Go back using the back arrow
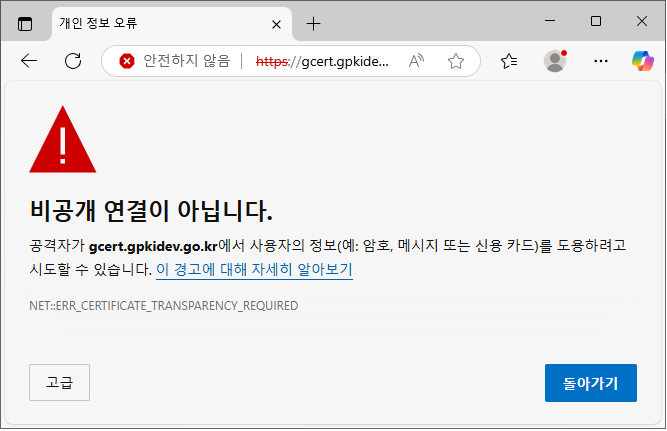This screenshot has height=431, width=667. pos(29,61)
